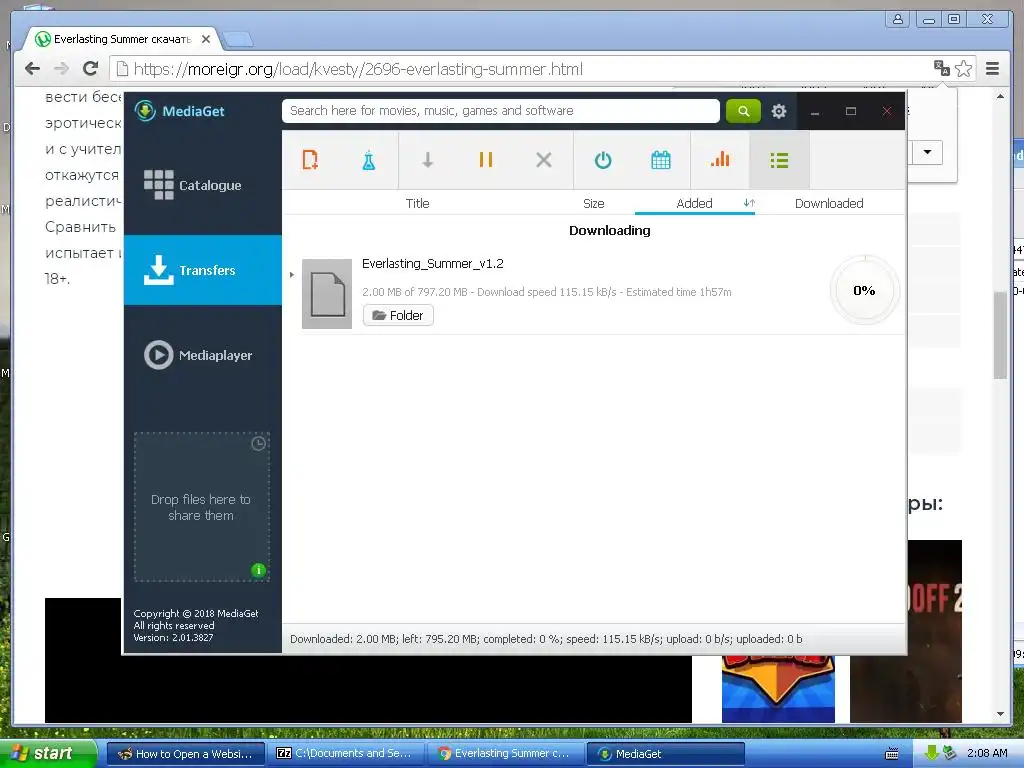The image size is (1024, 768).
Task: Reload the page in the browser
Action: pyautogui.click(x=91, y=69)
